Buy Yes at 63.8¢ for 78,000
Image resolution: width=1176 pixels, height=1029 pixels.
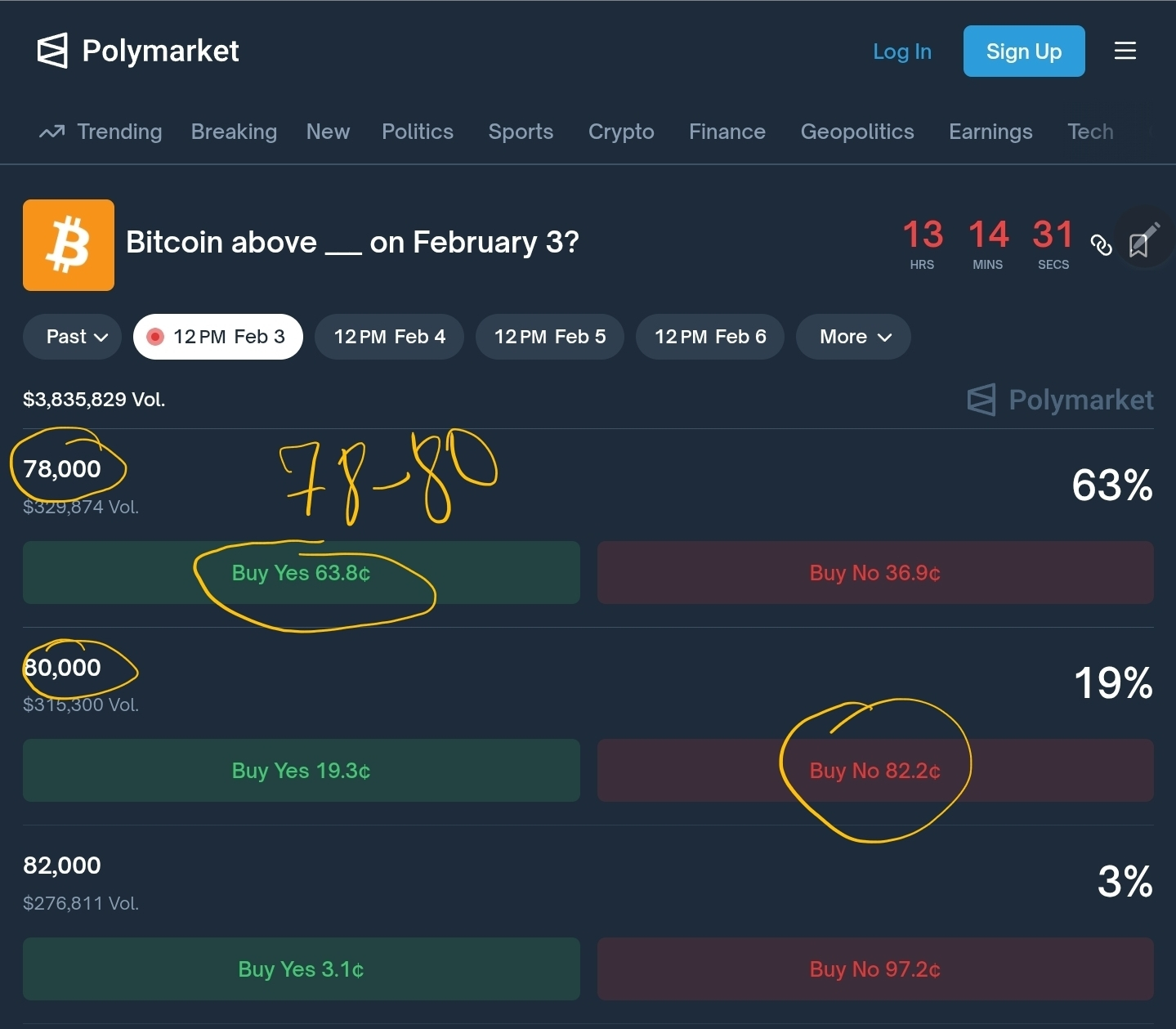click(302, 573)
